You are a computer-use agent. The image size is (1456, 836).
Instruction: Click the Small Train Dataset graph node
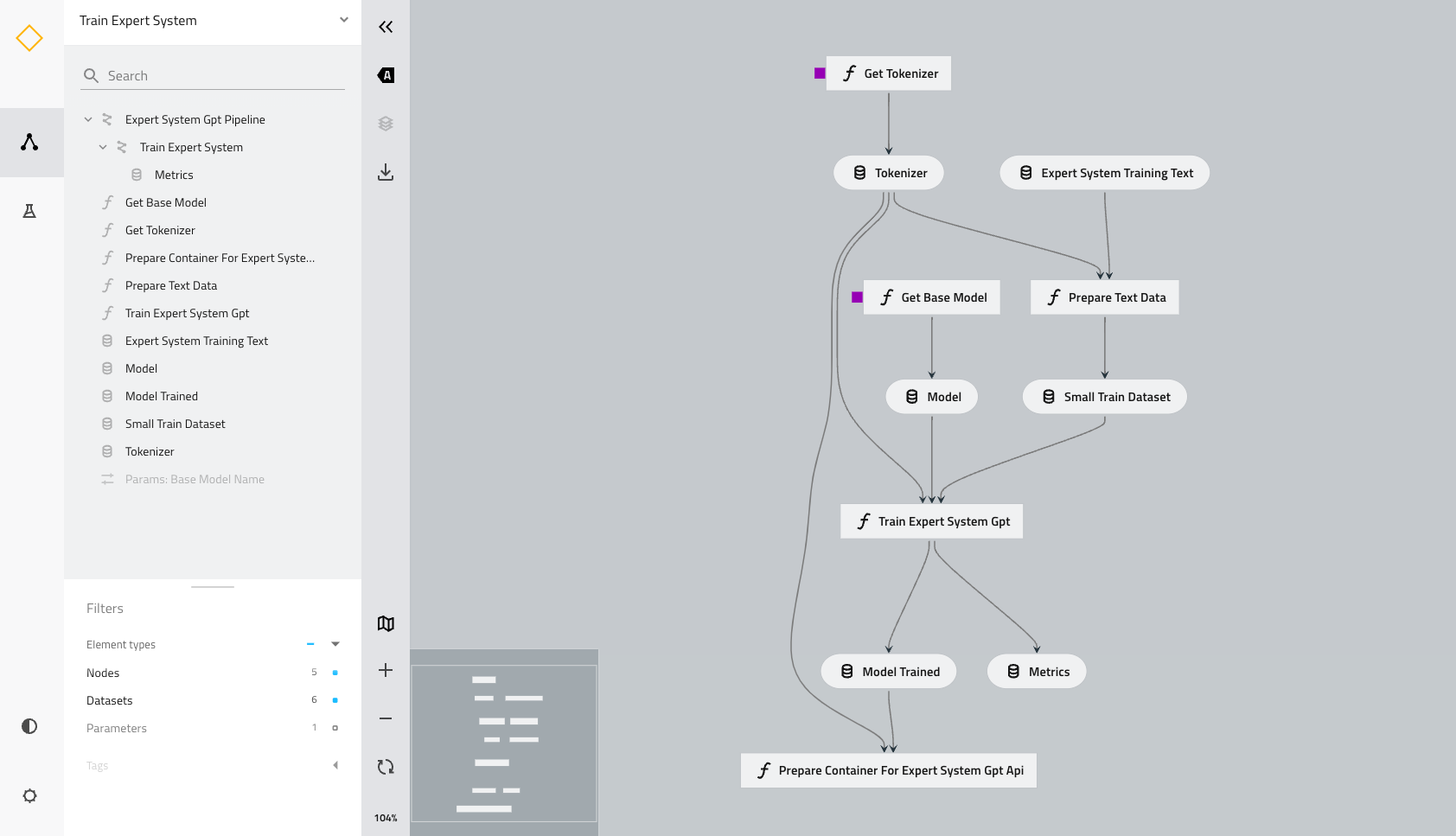click(1105, 397)
